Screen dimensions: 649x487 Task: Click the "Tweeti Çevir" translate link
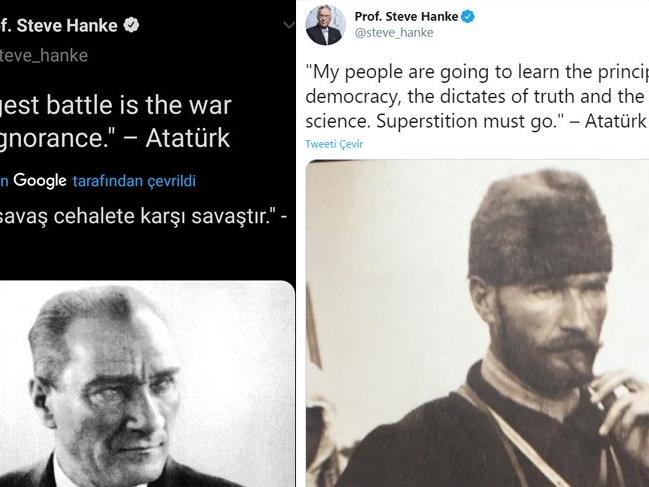click(334, 144)
